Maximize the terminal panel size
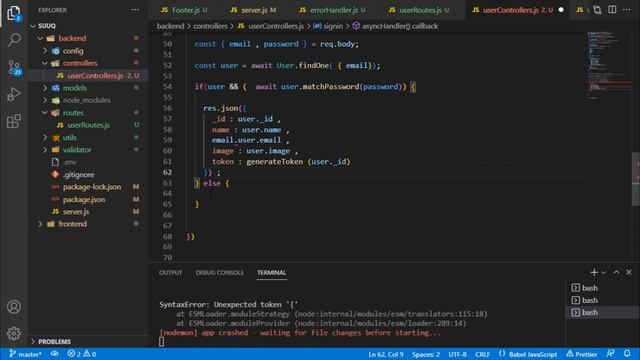This screenshot has height=360, width=640. click(x=616, y=272)
